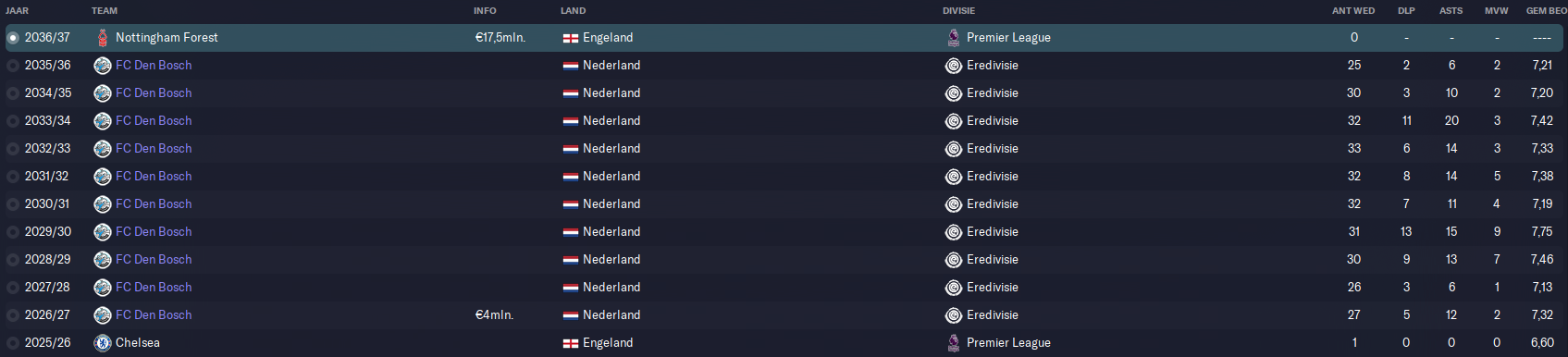Image resolution: width=1568 pixels, height=357 pixels.
Task: Sort by the TEAM column header
Action: click(105, 11)
